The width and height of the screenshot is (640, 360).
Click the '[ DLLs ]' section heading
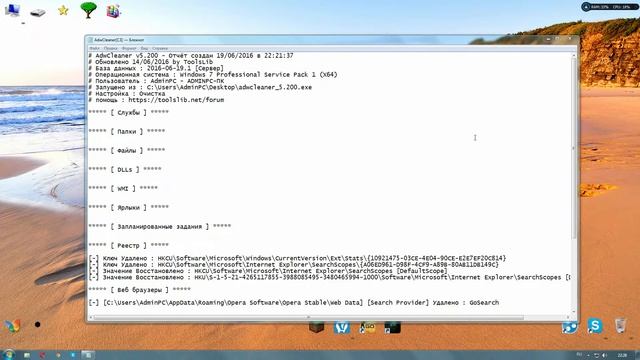coord(125,169)
